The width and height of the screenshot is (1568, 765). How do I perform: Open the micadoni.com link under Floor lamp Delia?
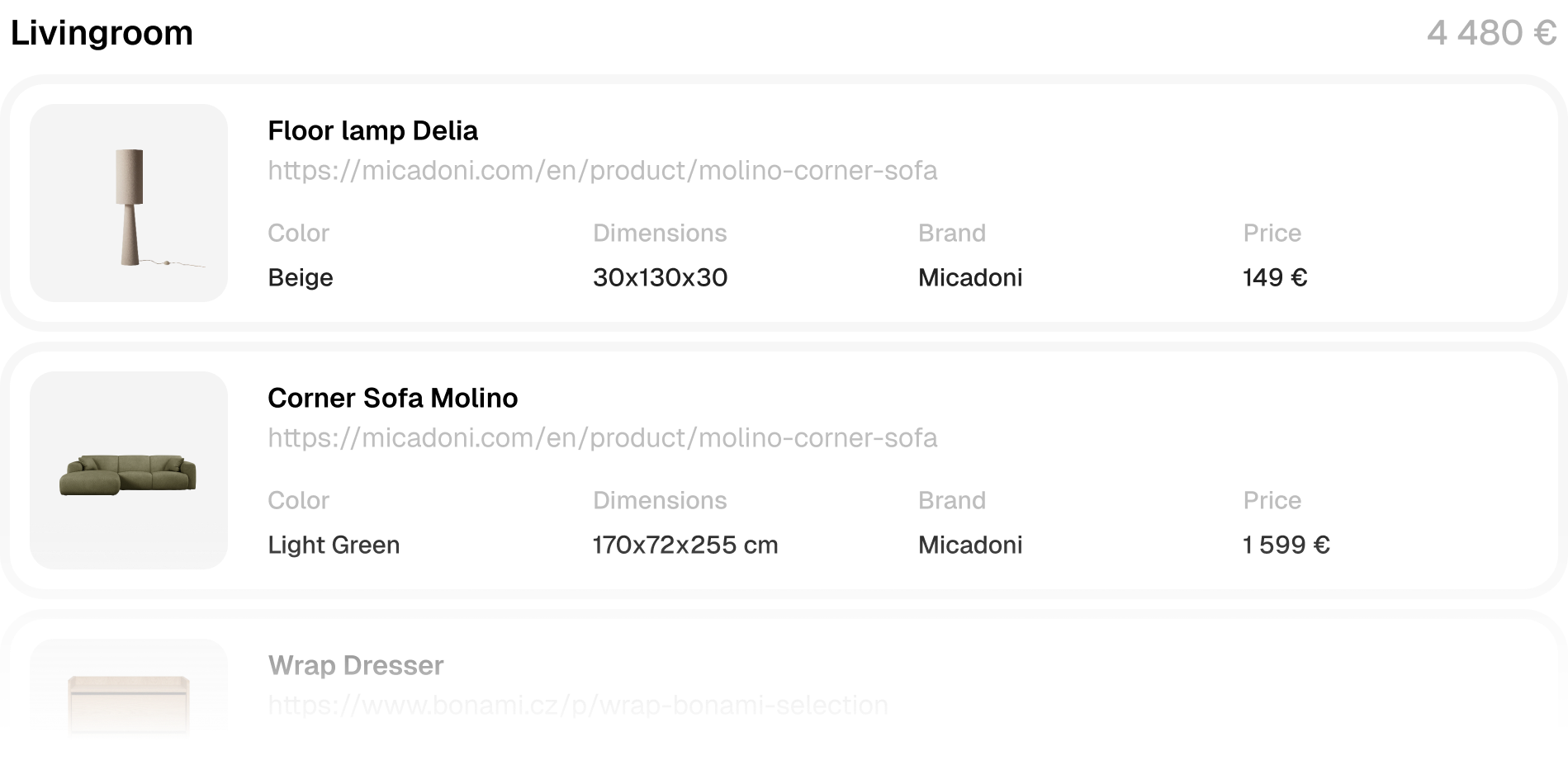click(602, 171)
